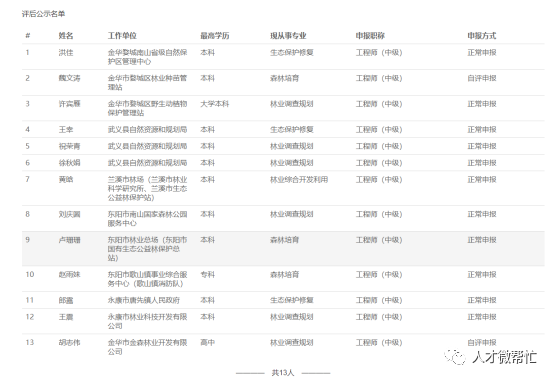Screen dimensions: 554x381
Task: Click 森林培育 in row 9
Action: (285, 240)
